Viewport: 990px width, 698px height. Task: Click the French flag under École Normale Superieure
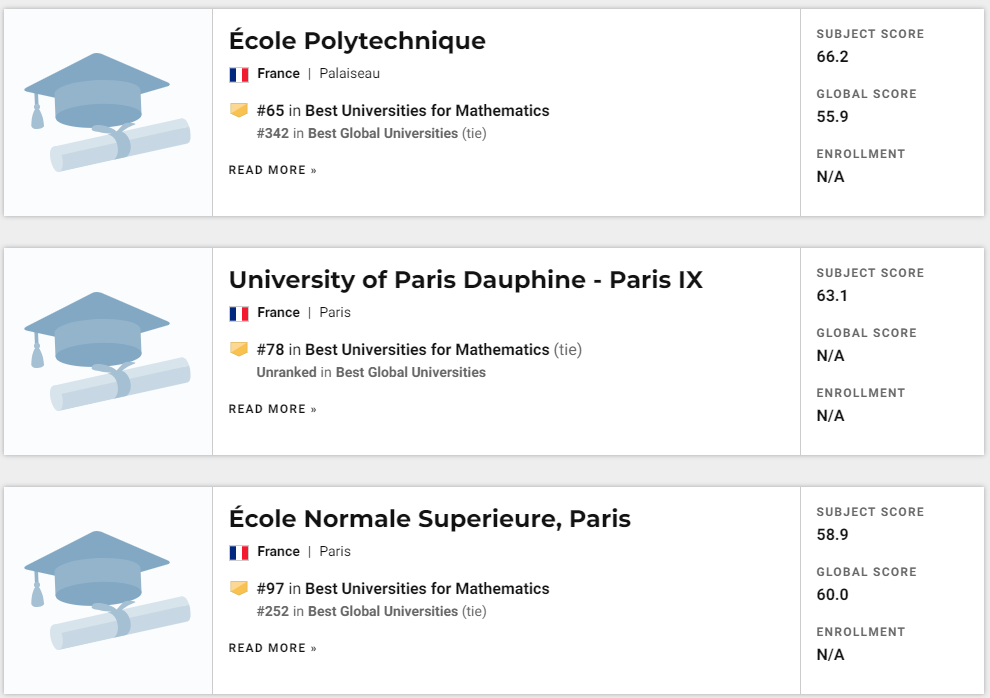click(239, 553)
